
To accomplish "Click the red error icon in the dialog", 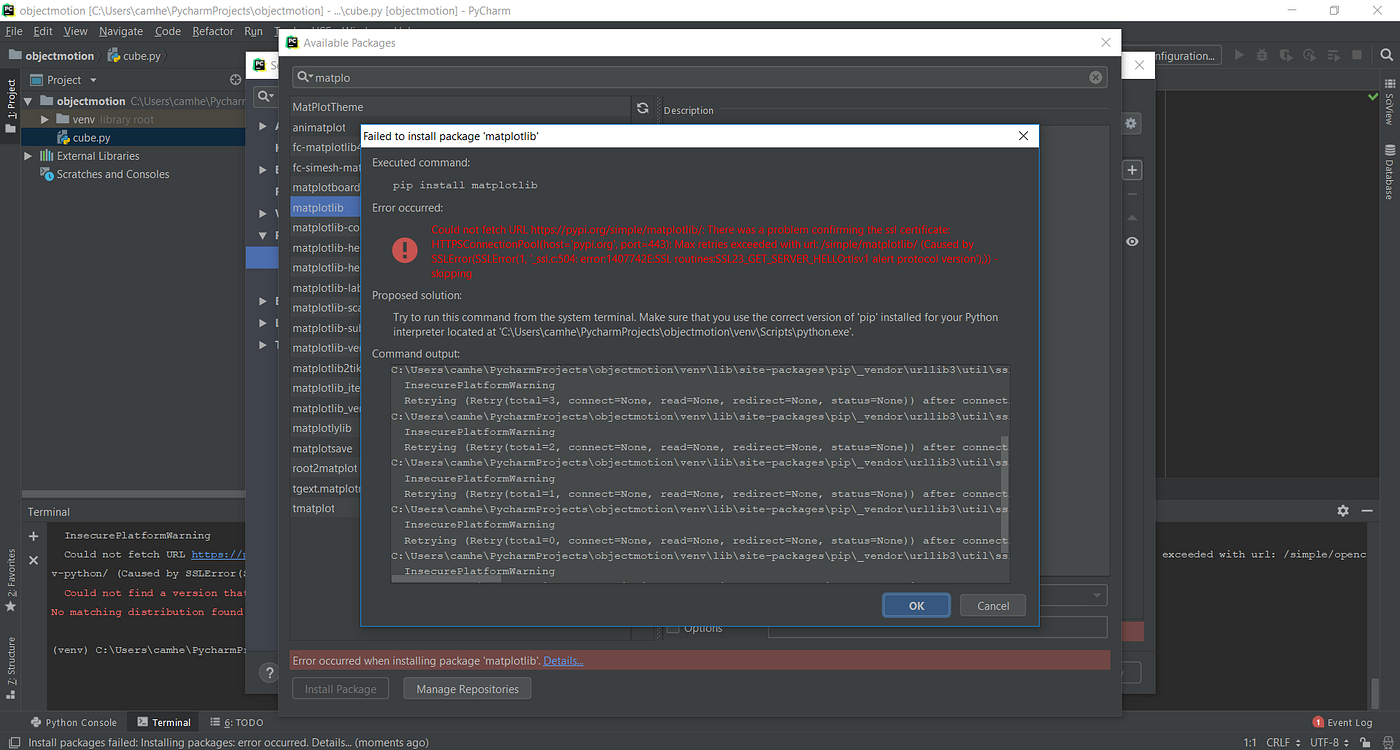I will 404,249.
